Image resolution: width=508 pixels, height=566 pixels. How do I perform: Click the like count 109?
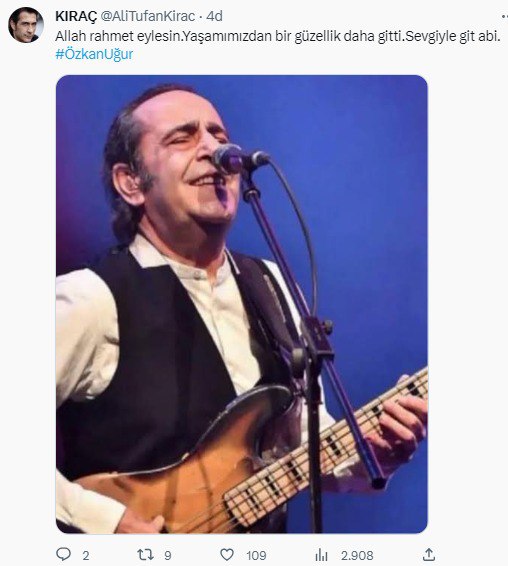coord(256,555)
